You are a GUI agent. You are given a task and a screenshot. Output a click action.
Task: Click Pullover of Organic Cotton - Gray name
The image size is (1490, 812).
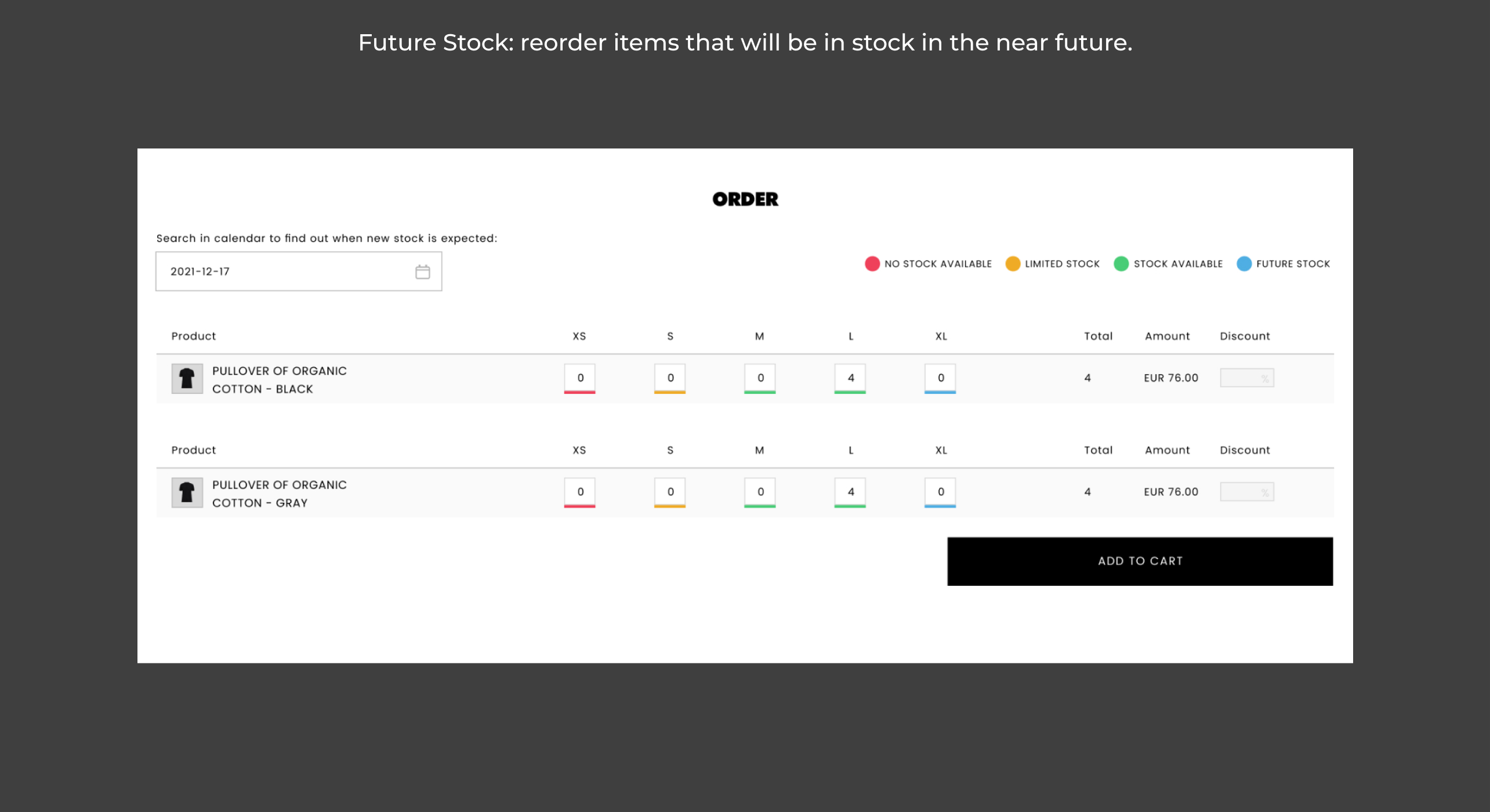[x=279, y=494]
